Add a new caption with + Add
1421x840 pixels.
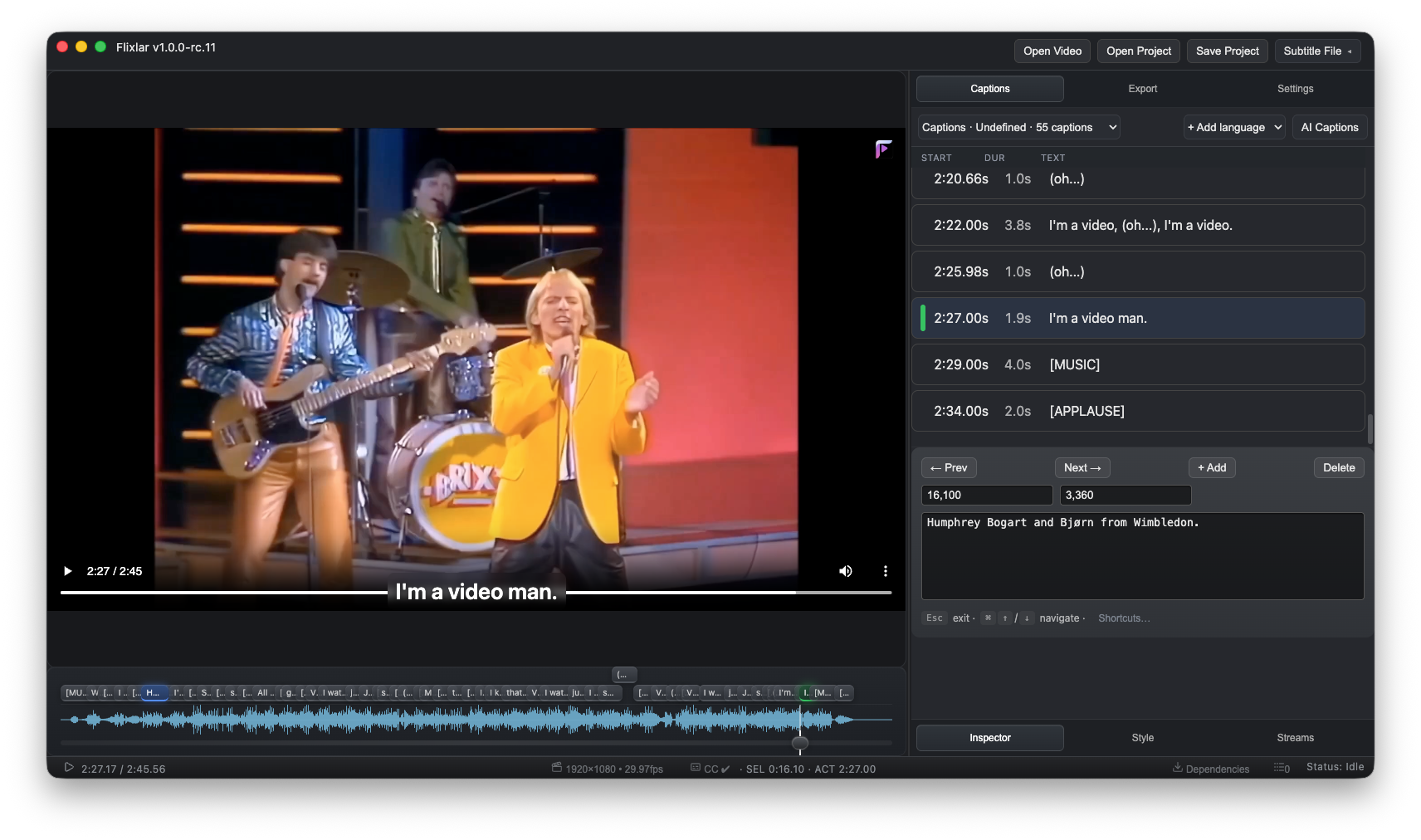(x=1212, y=468)
